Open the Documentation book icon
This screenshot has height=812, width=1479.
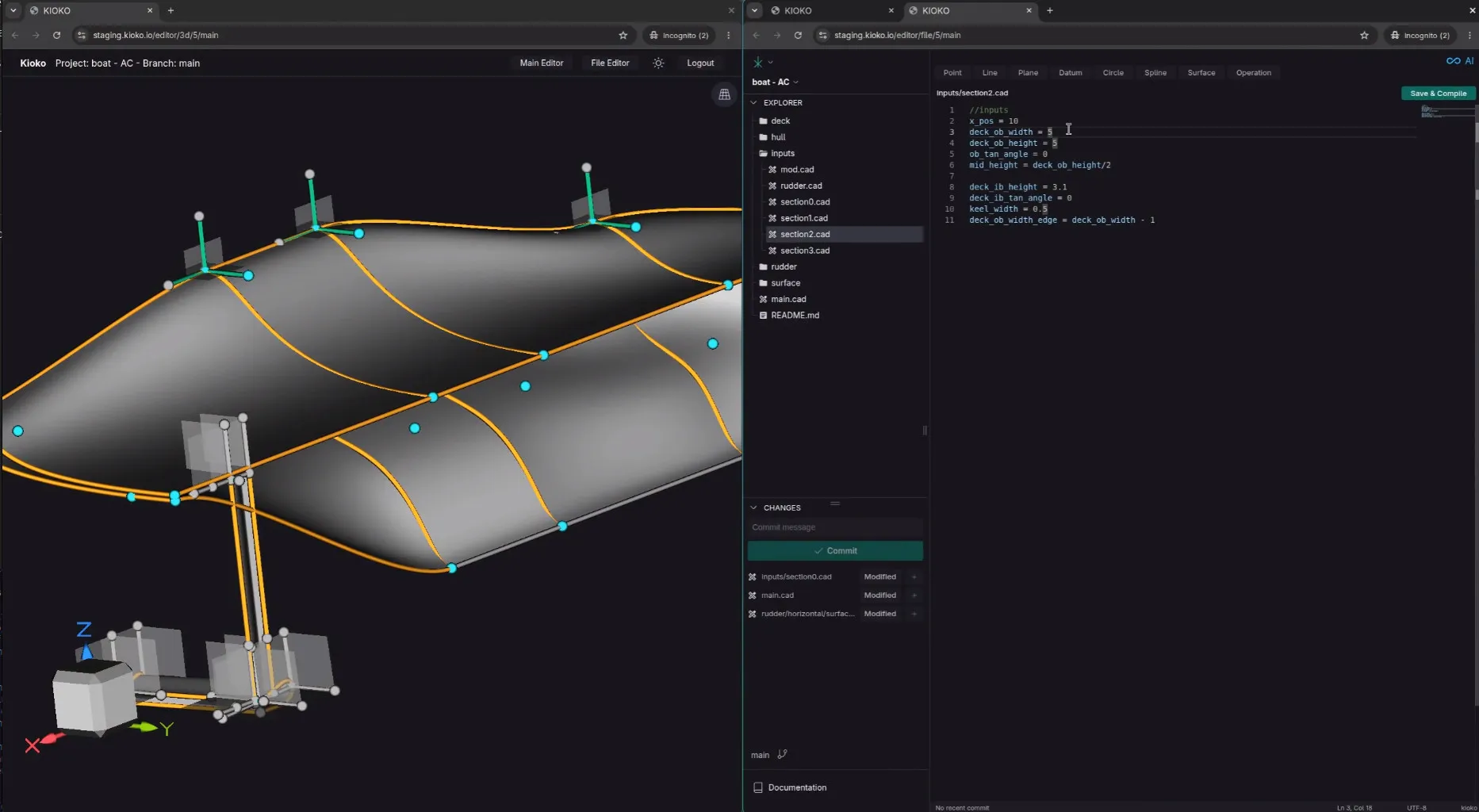[758, 787]
